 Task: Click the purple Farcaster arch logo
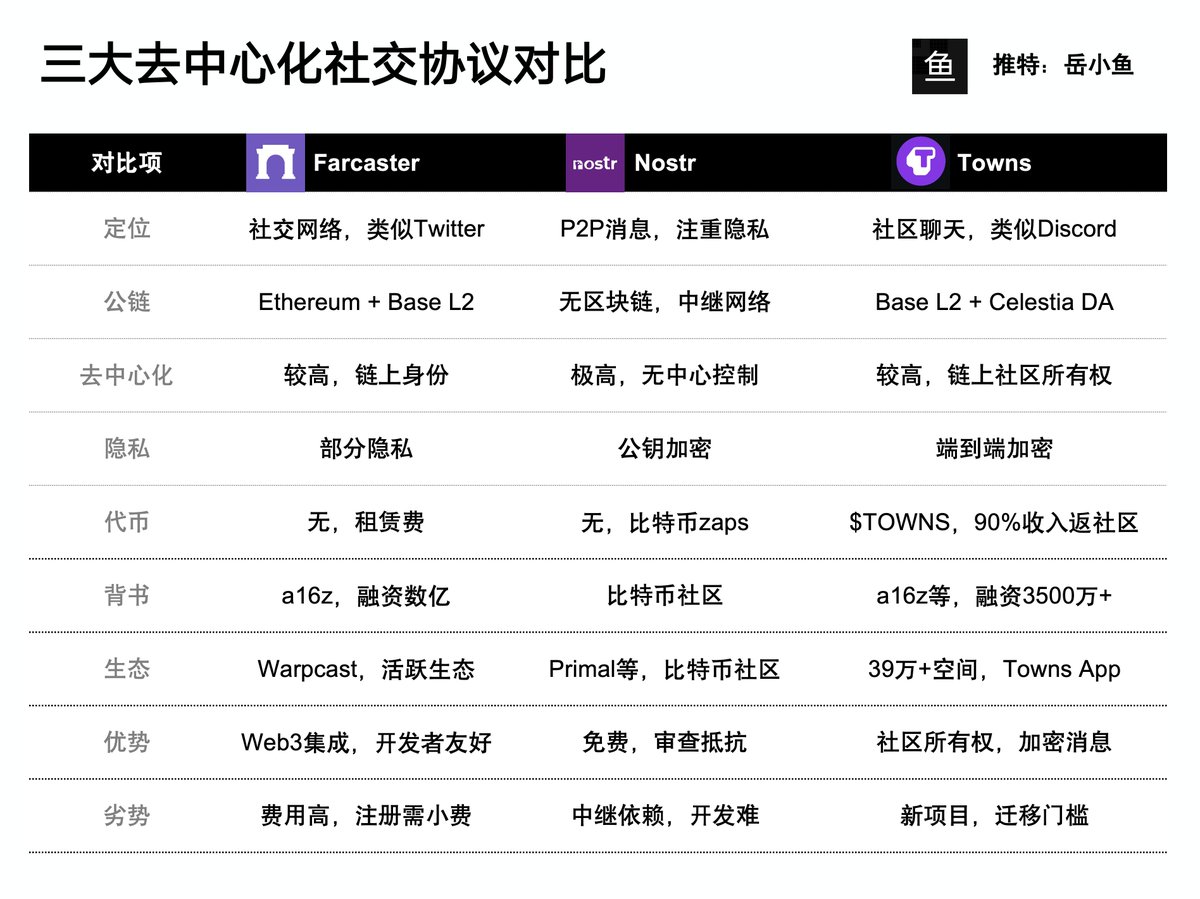275,162
